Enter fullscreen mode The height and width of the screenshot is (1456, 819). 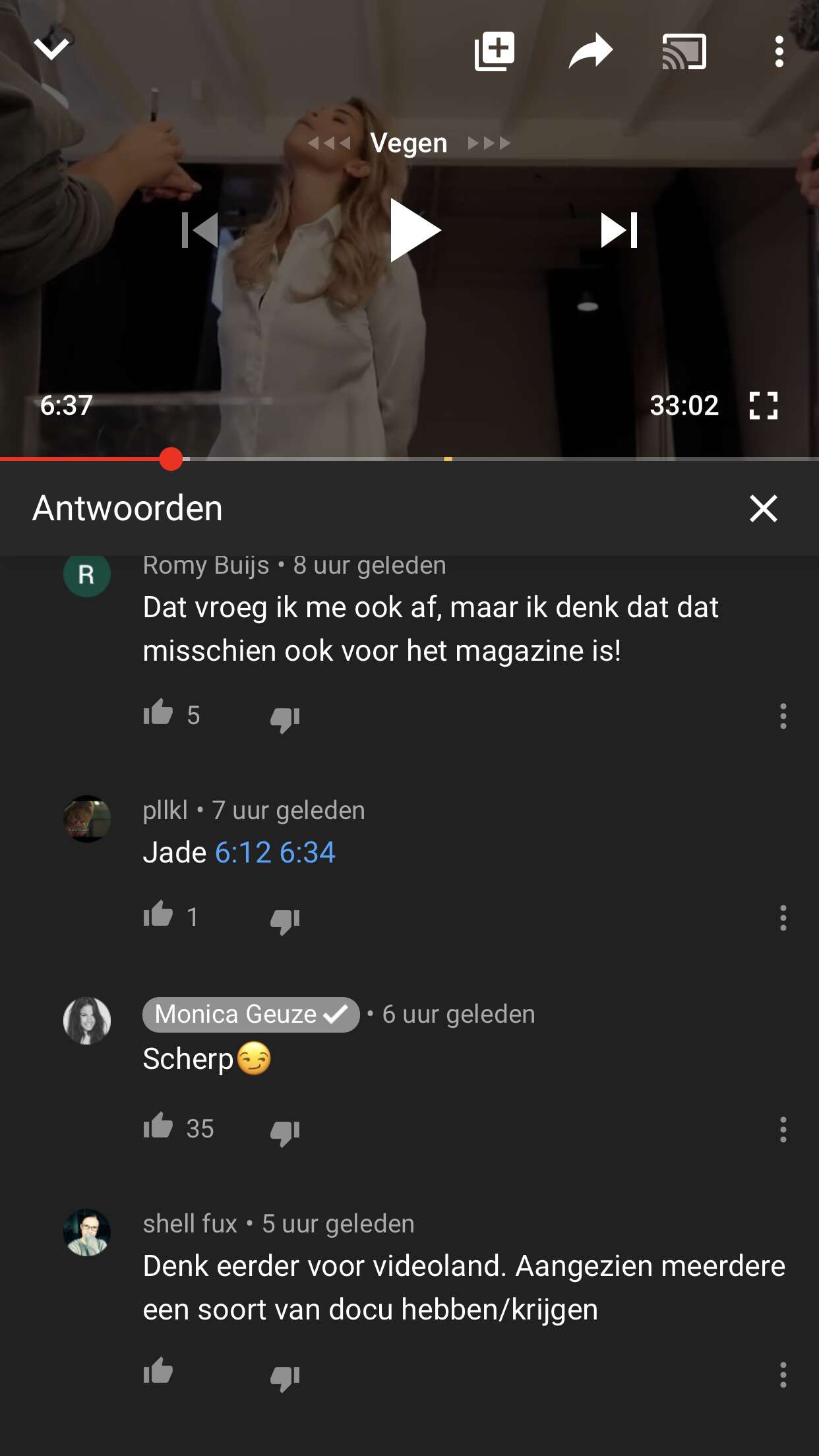point(764,406)
